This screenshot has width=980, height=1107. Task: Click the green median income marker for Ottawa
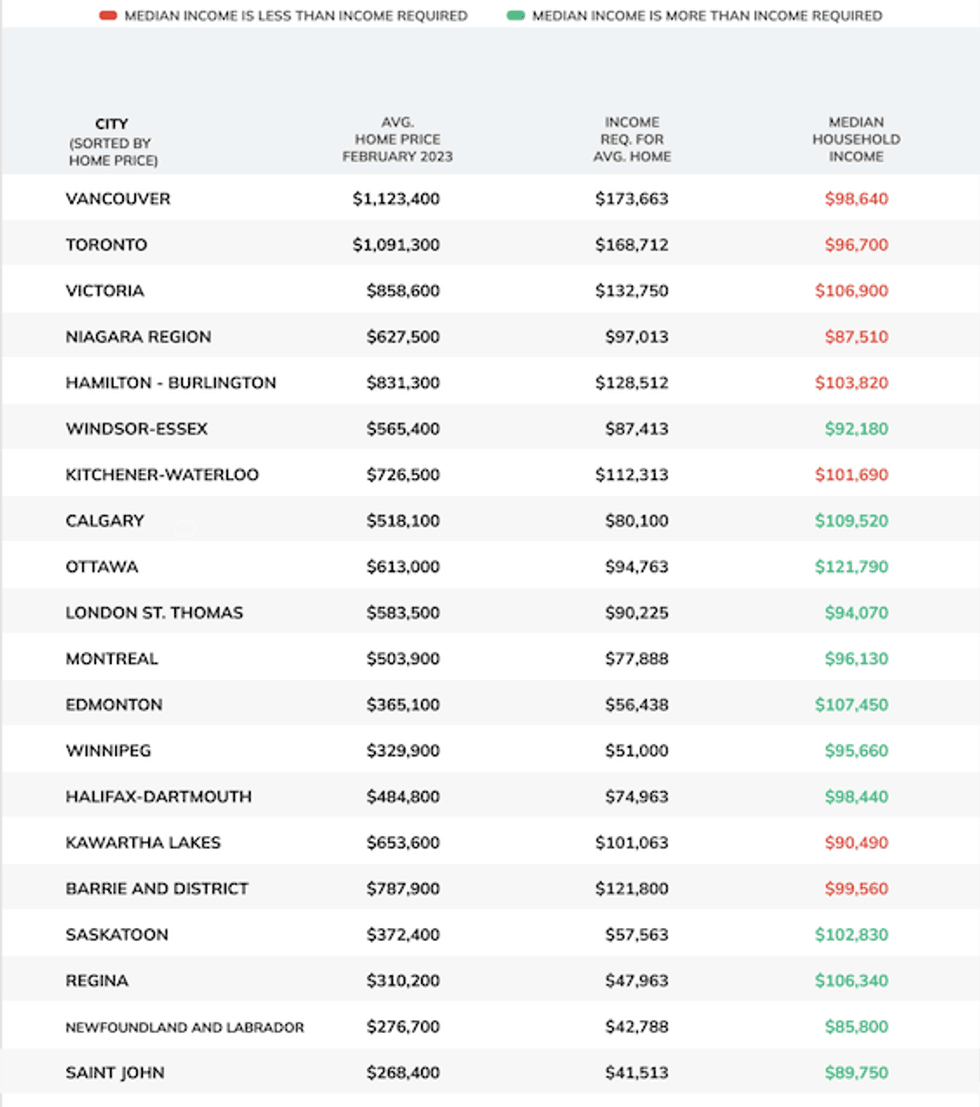tap(857, 566)
